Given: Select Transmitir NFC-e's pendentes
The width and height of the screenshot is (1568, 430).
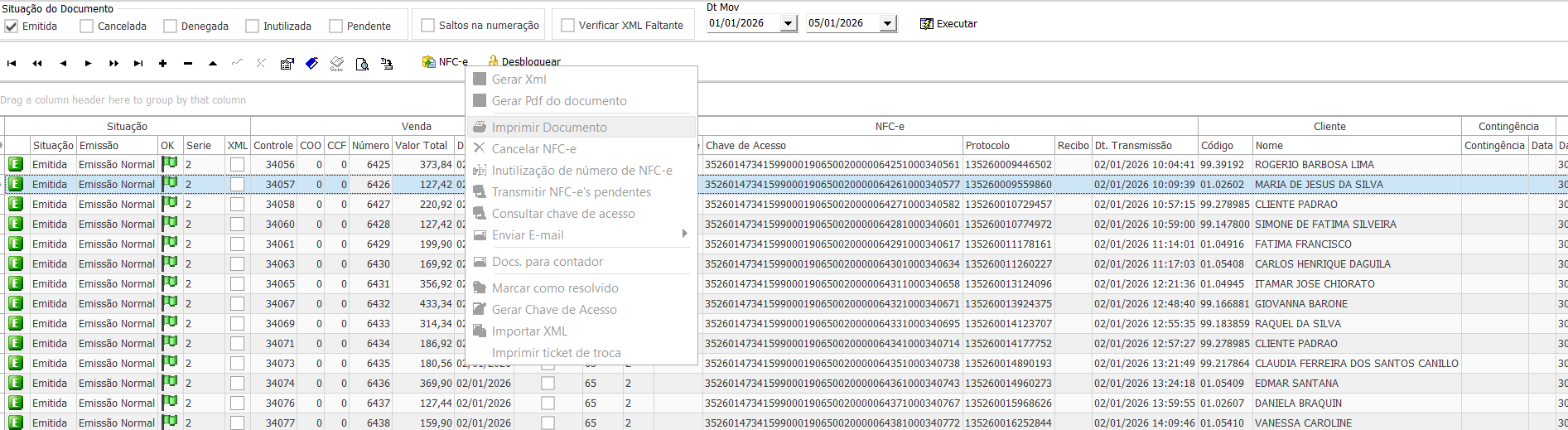Looking at the screenshot, I should [x=581, y=191].
